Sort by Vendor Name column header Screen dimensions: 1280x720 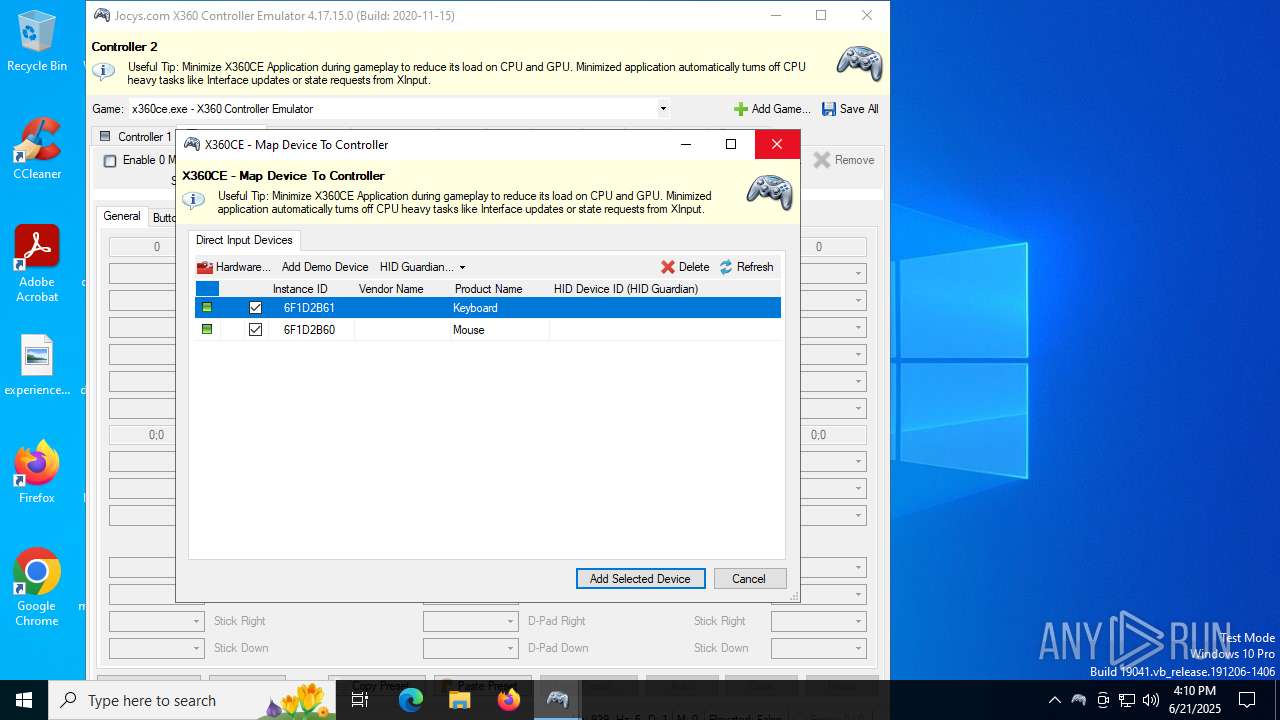point(391,289)
